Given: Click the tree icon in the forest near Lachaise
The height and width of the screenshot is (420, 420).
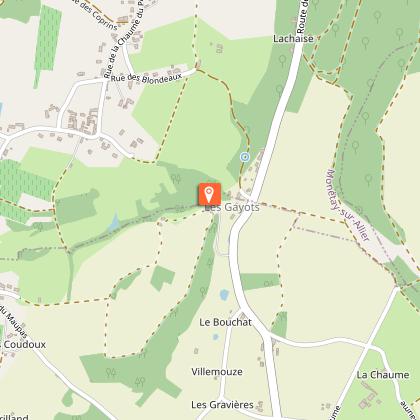Looking at the screenshot, I should 283,61.
